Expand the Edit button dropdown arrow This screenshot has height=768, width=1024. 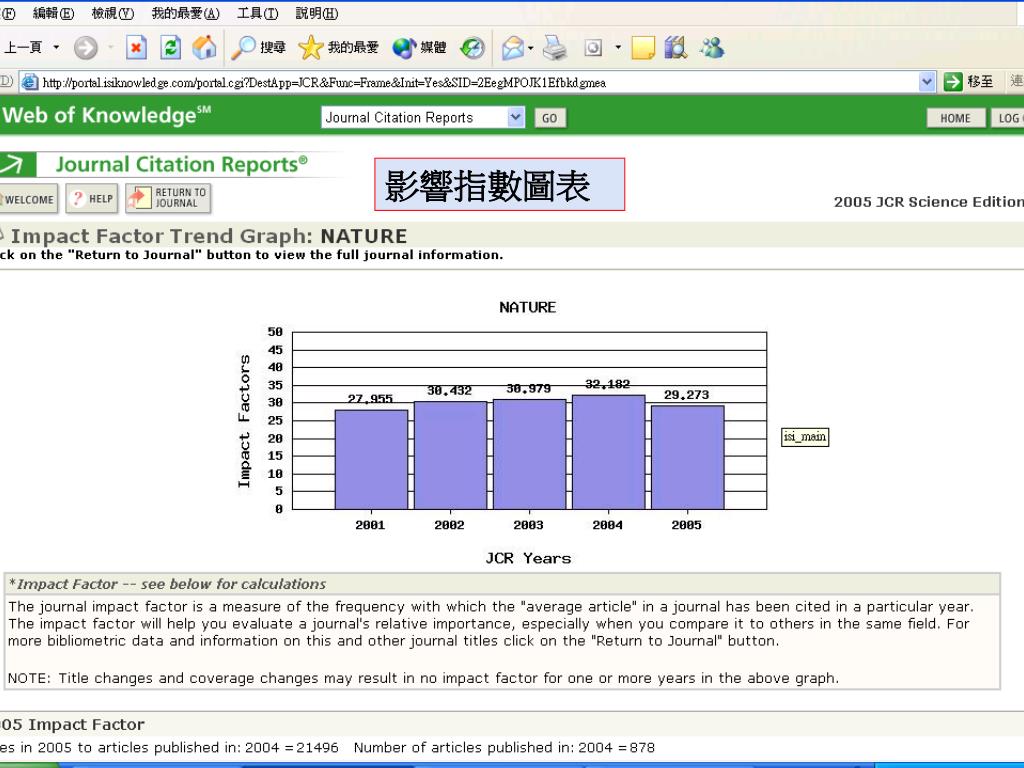[618, 48]
